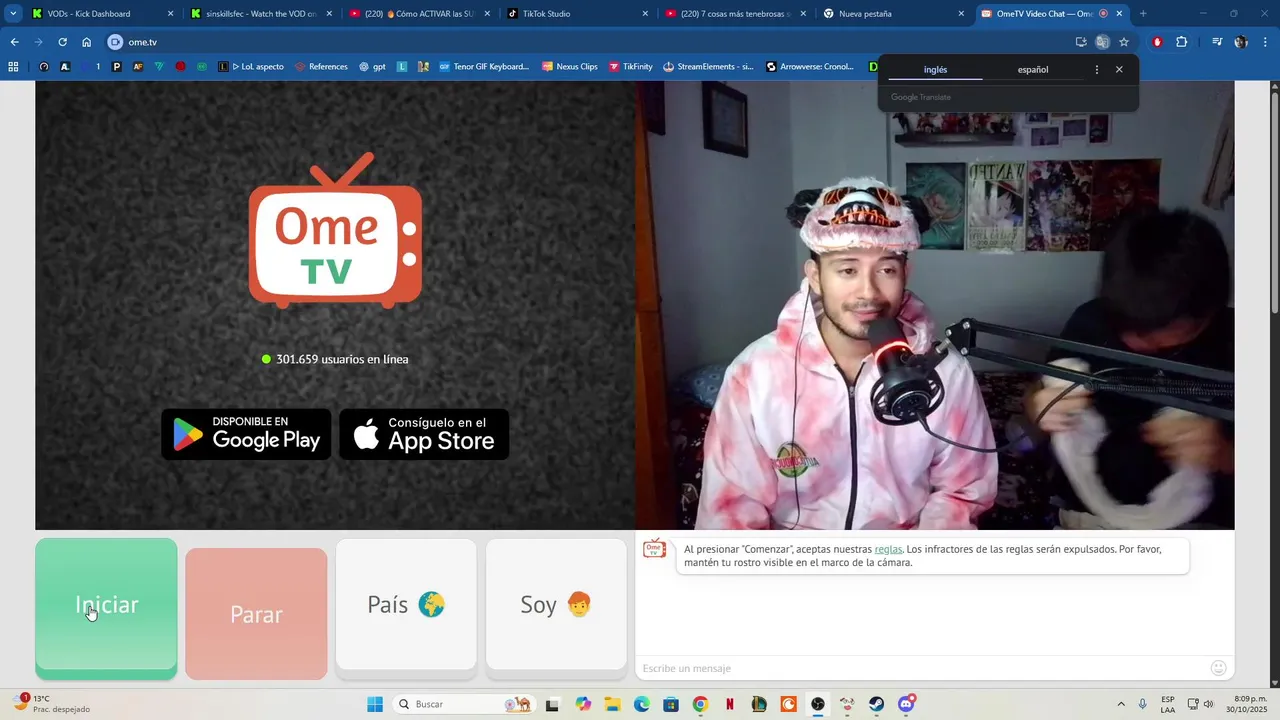Open the extensions puzzle icon

(1181, 42)
